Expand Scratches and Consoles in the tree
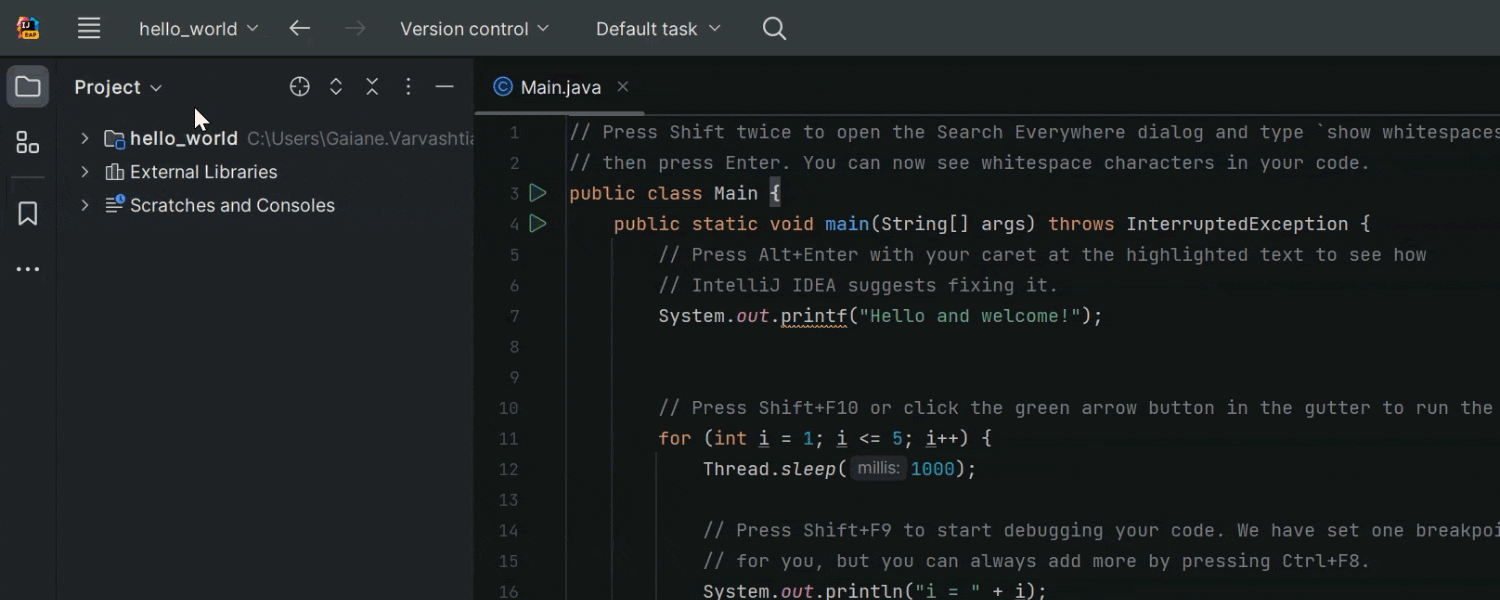The height and width of the screenshot is (600, 1500). tap(84, 205)
